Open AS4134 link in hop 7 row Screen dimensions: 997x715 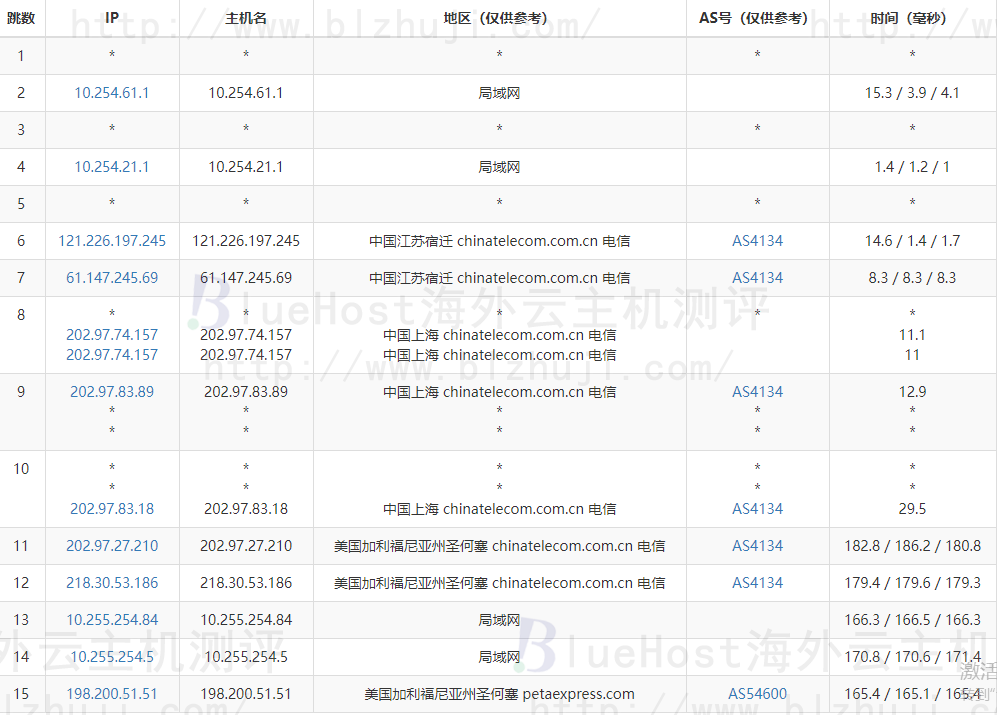click(757, 277)
